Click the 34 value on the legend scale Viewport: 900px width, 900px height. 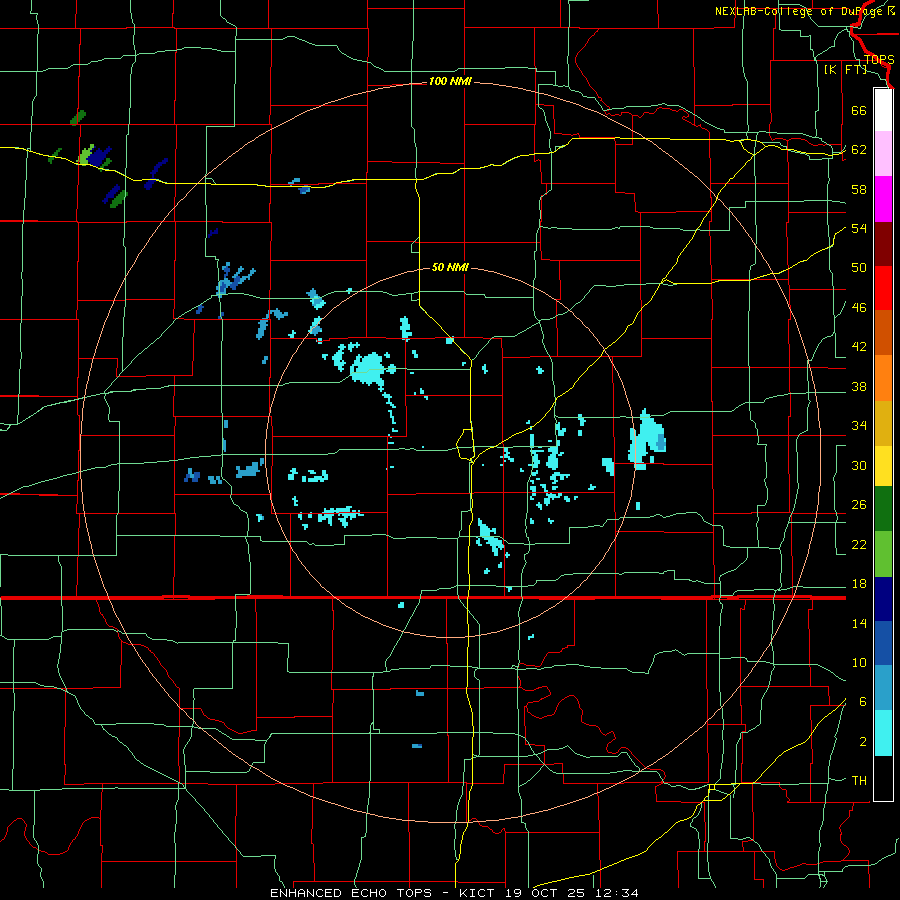click(x=859, y=426)
